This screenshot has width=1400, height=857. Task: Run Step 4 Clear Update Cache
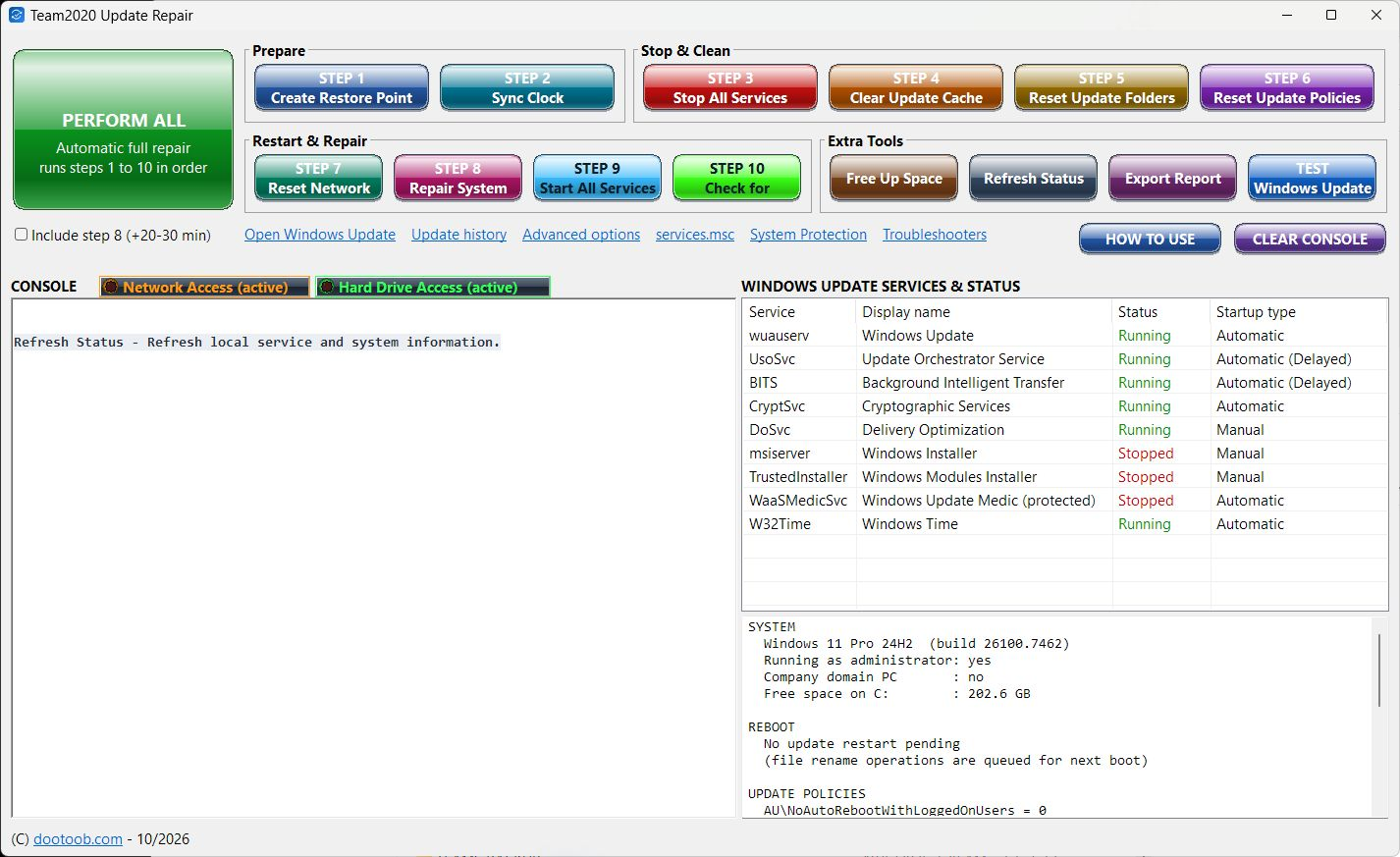coord(916,88)
